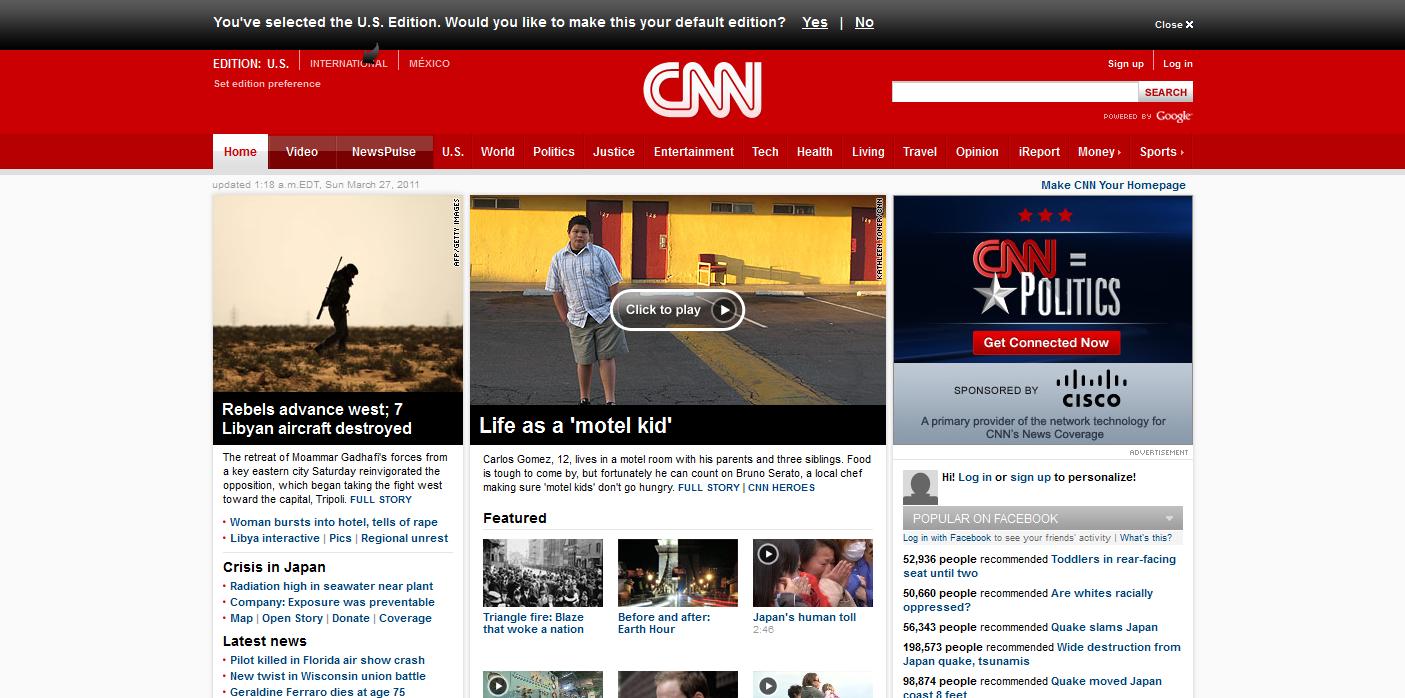Open the Triangle fire thumbnail image
The width and height of the screenshot is (1405, 698).
542,573
